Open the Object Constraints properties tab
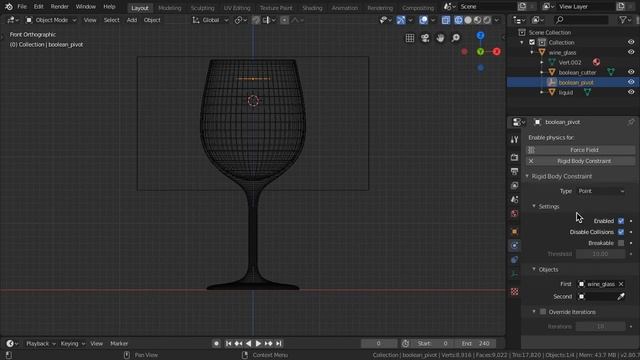640x360 pixels. (x=514, y=260)
